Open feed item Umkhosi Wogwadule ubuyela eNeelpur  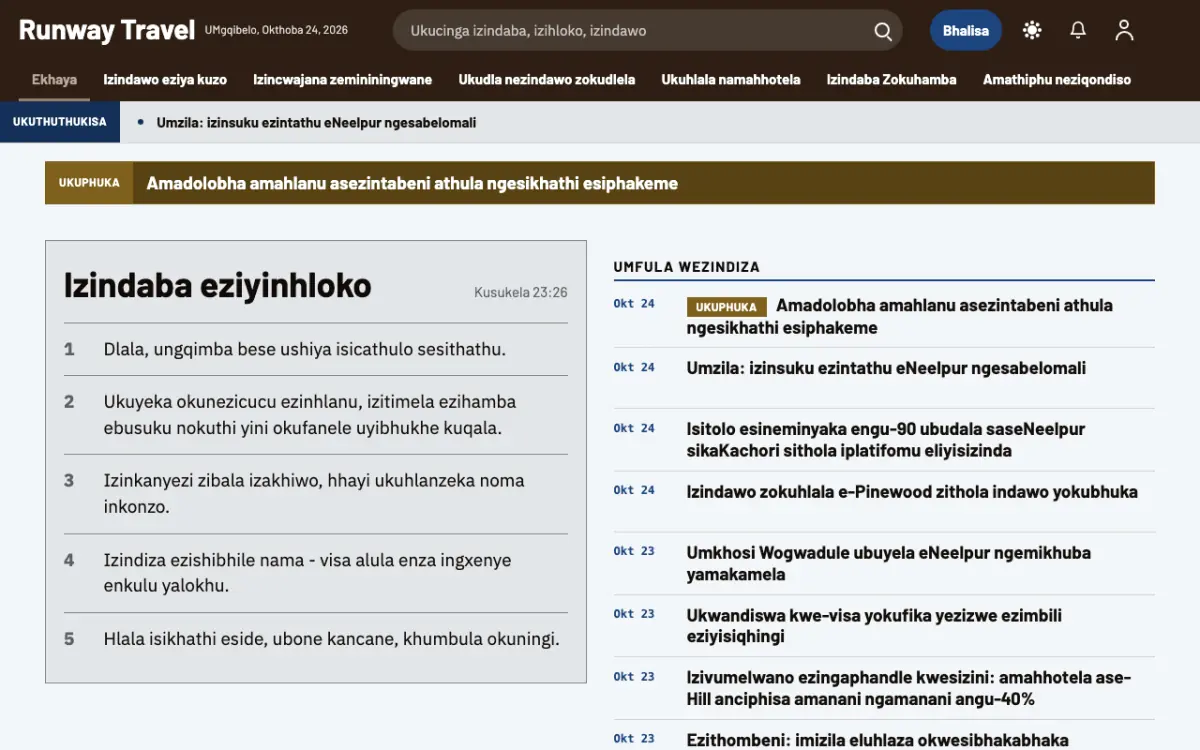pyautogui.click(x=889, y=564)
